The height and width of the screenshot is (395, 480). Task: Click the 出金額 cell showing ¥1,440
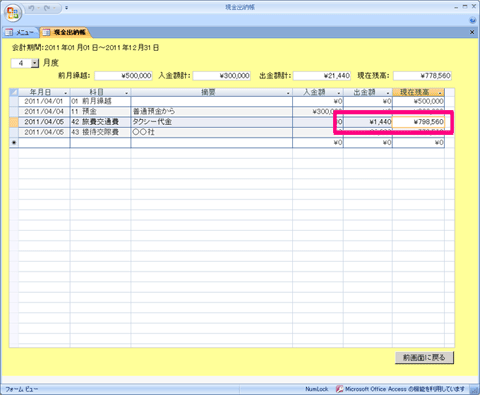click(x=368, y=122)
